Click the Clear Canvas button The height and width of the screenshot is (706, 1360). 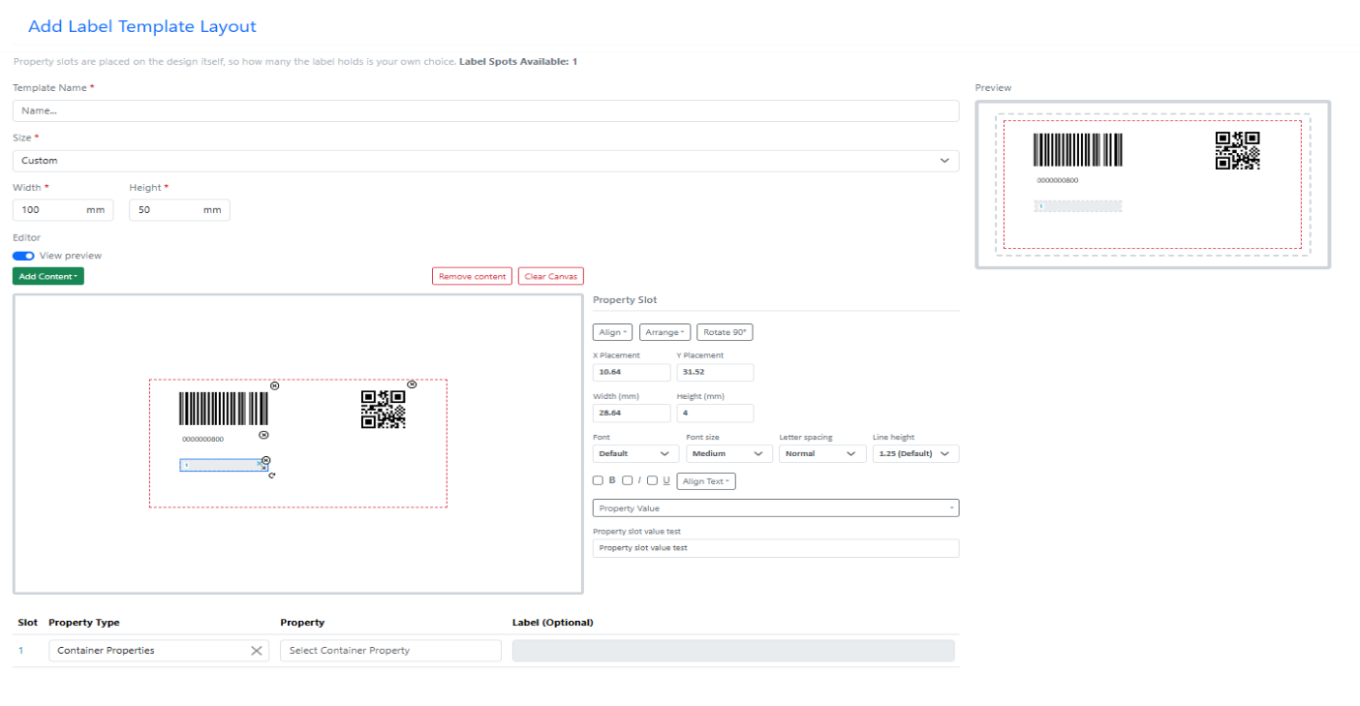tap(550, 277)
